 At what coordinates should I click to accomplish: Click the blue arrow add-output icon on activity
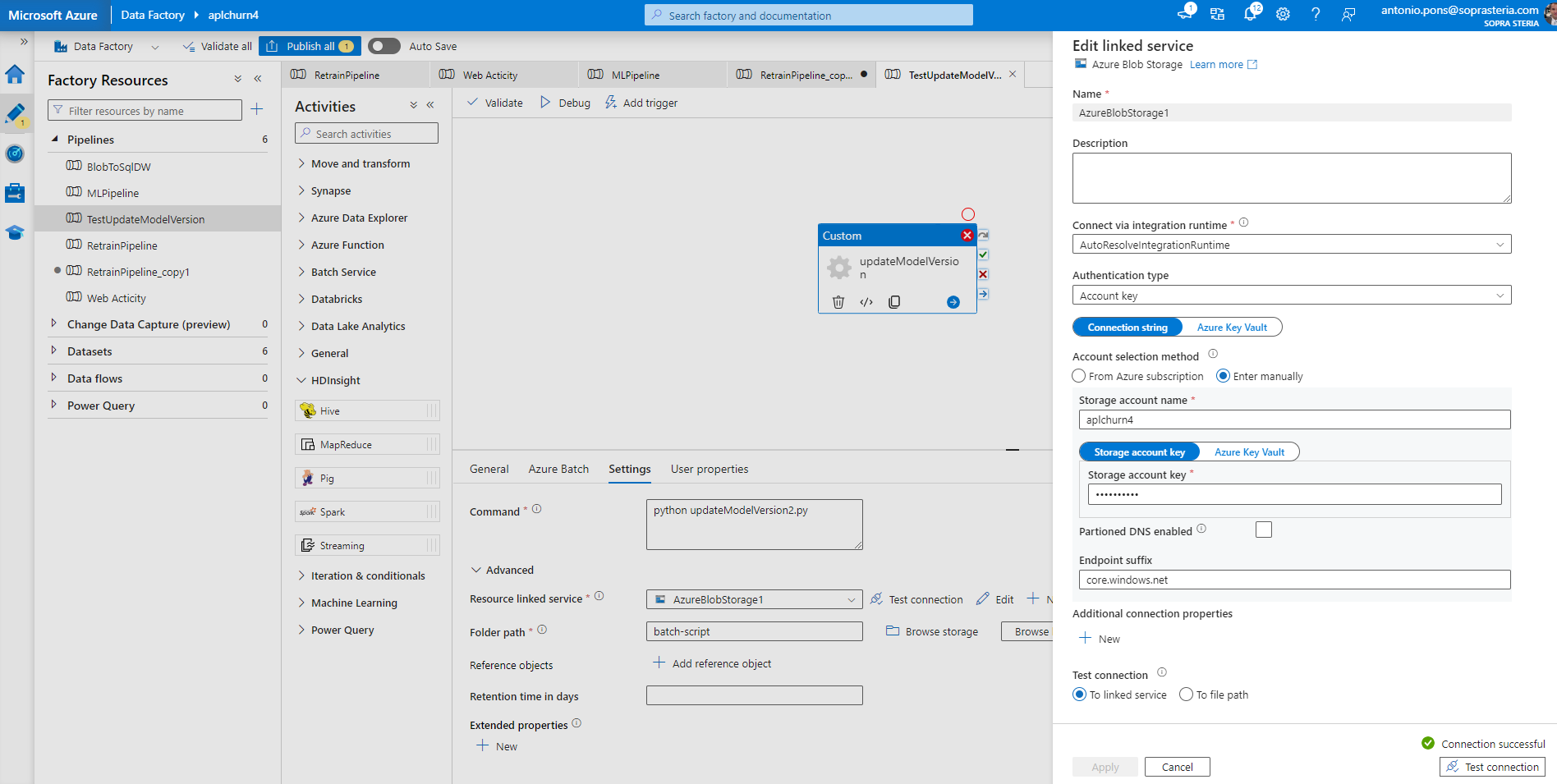pos(953,302)
